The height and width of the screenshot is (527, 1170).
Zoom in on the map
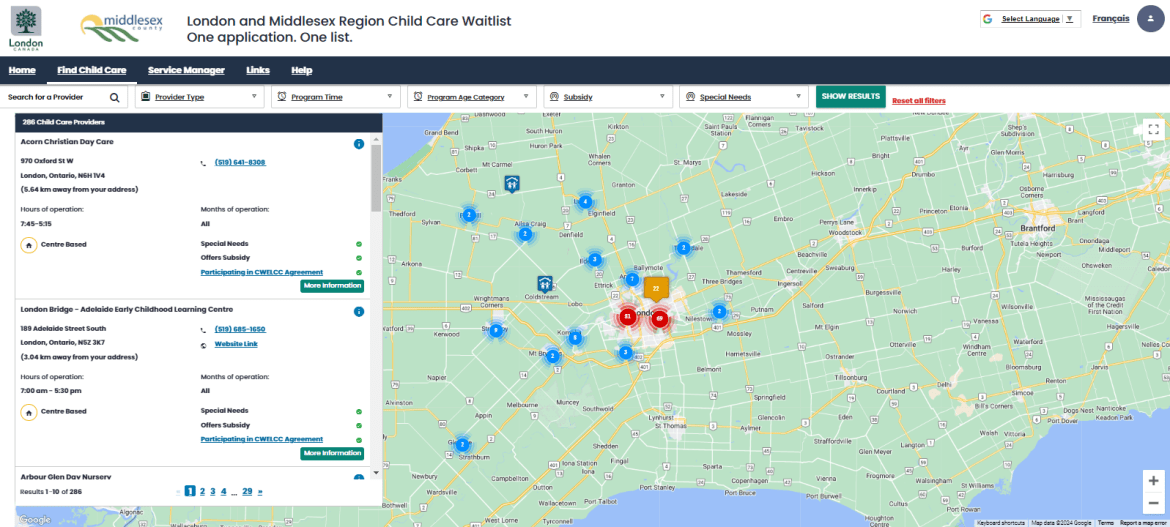(x=1153, y=480)
